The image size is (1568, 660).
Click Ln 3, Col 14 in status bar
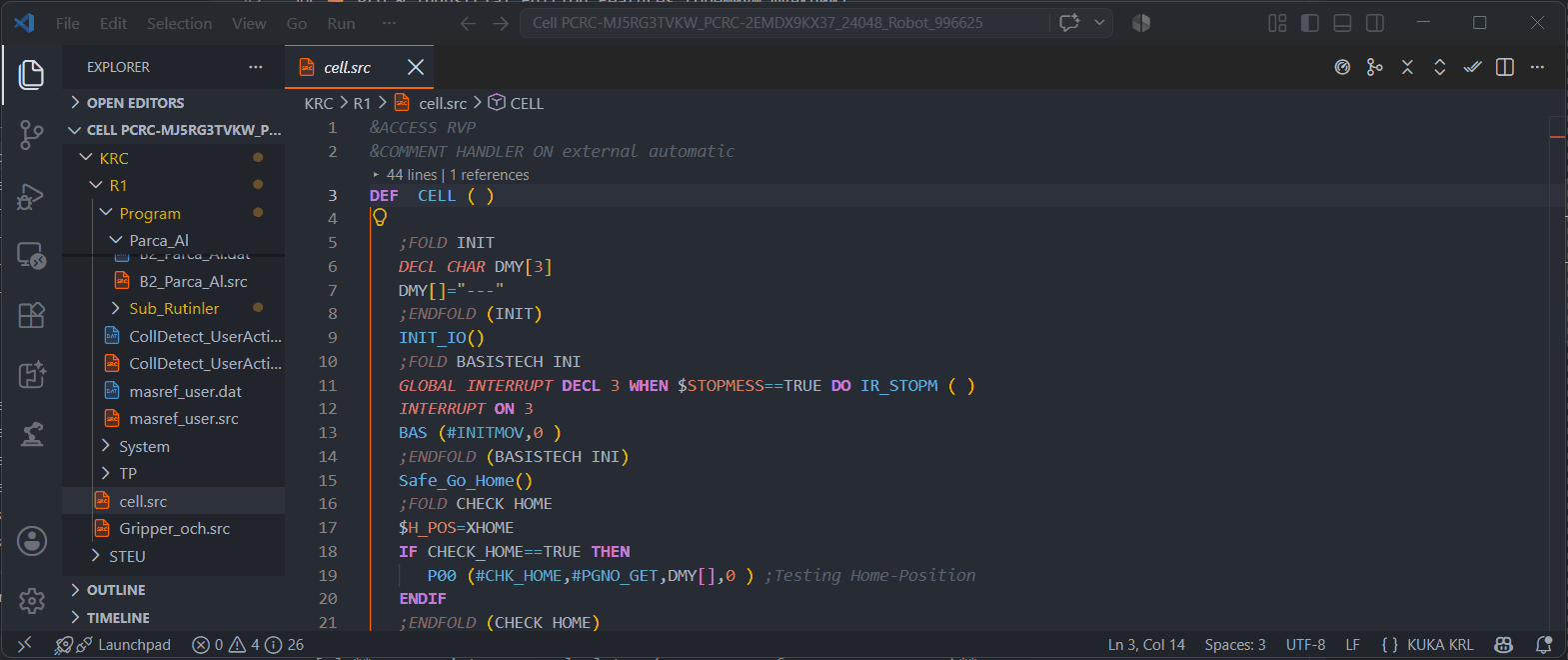pos(1146,645)
